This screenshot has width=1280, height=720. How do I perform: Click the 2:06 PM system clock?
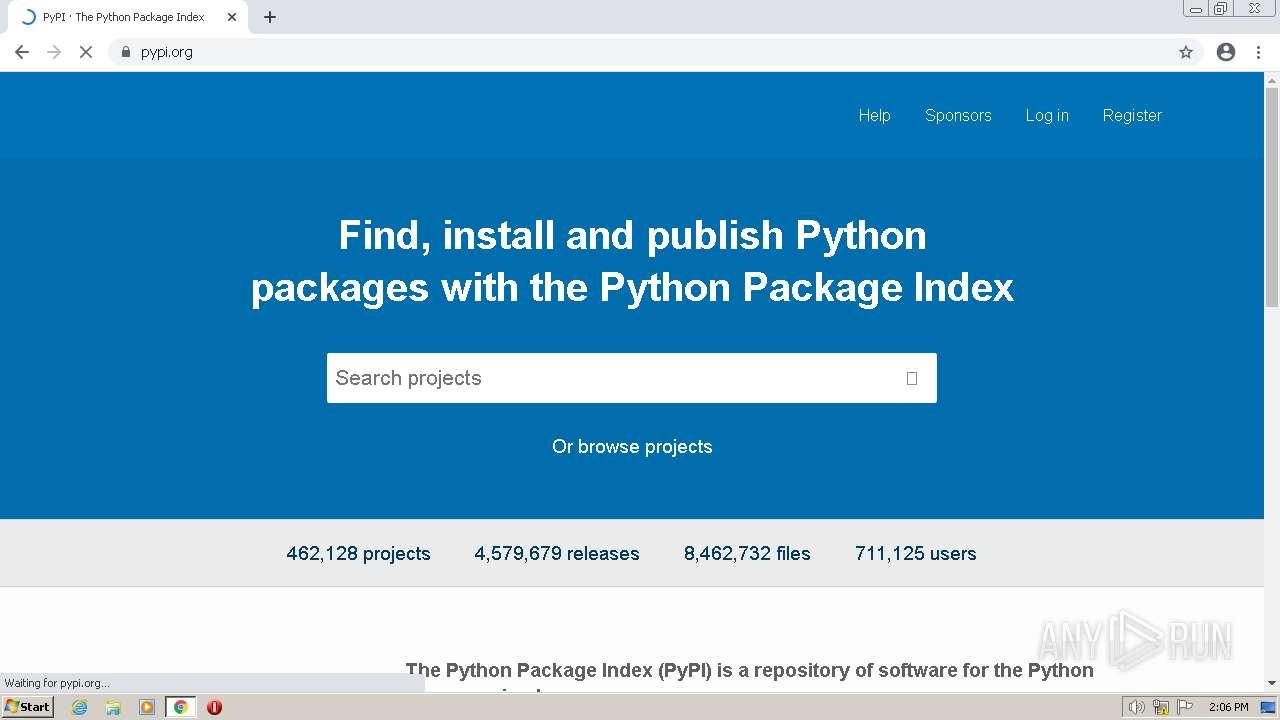[x=1229, y=707]
